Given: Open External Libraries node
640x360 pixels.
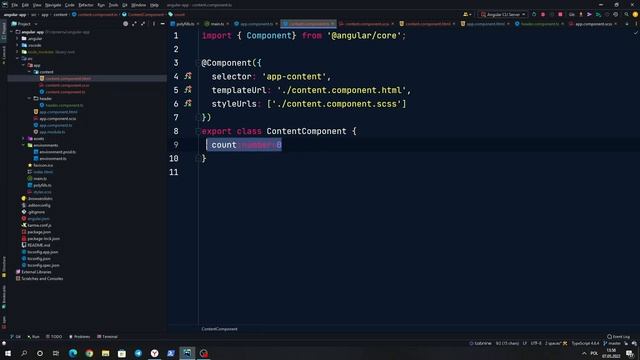Looking at the screenshot, I should point(36,272).
